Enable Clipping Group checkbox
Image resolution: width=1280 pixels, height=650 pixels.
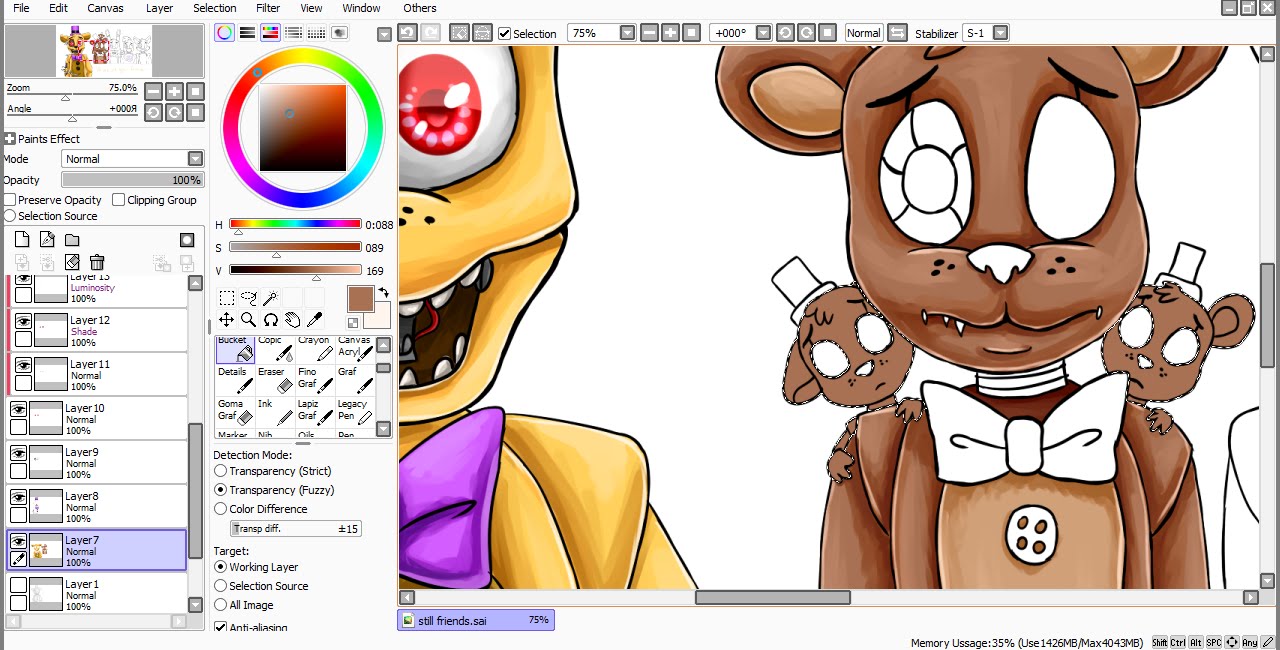pos(118,200)
